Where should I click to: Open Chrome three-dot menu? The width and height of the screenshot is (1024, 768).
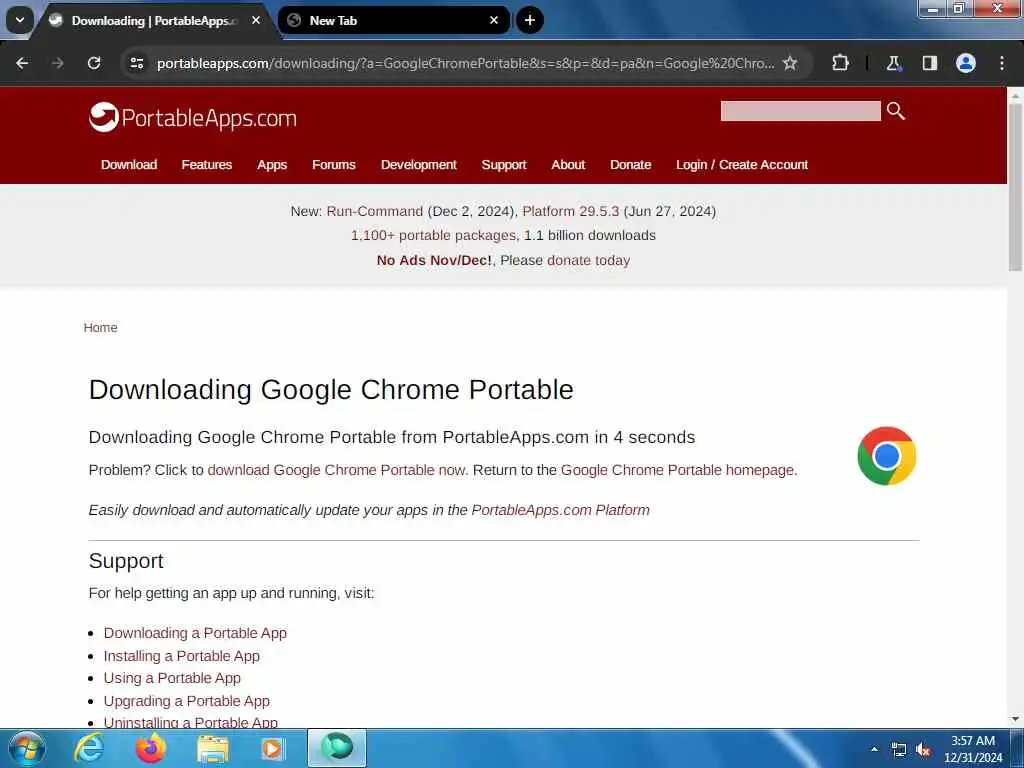[x=1002, y=63]
